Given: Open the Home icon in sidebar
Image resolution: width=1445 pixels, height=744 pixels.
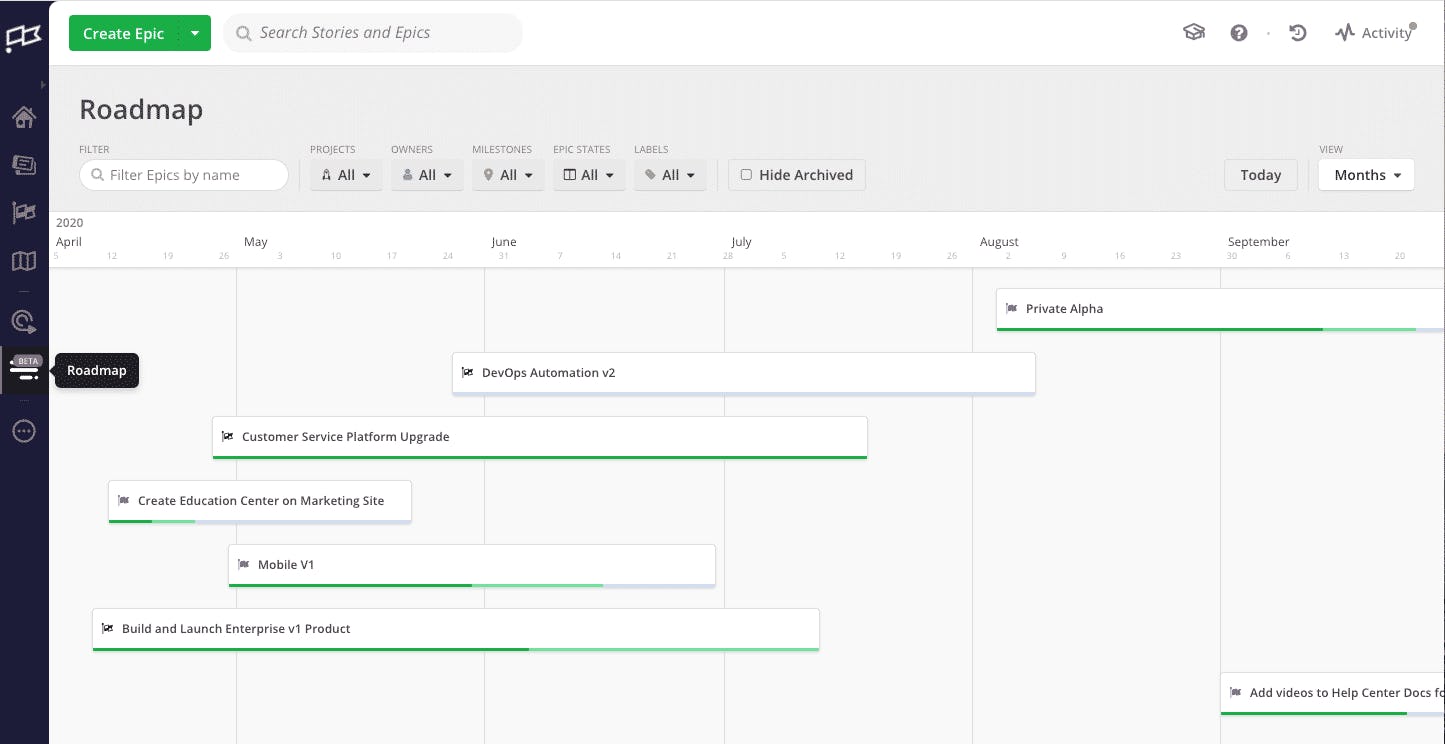Looking at the screenshot, I should coord(24,118).
